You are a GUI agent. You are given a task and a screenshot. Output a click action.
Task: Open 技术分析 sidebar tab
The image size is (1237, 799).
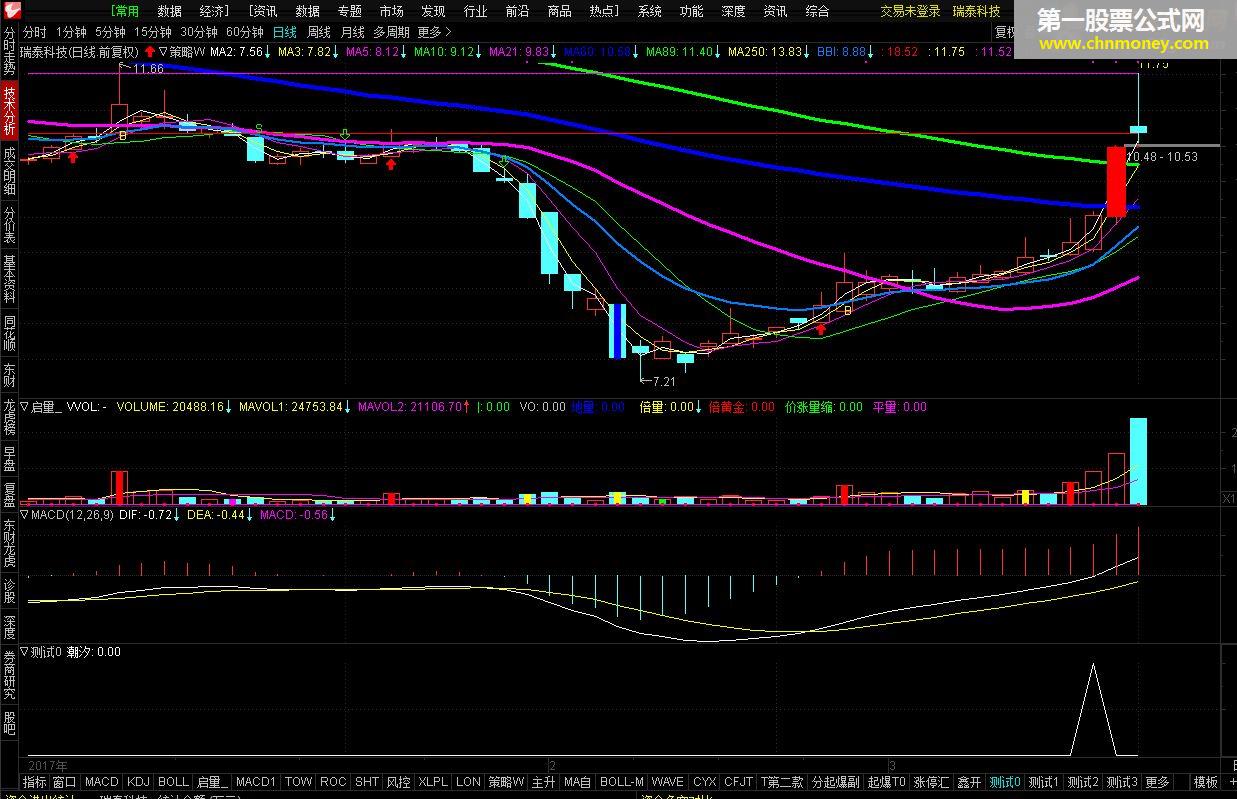(9, 110)
